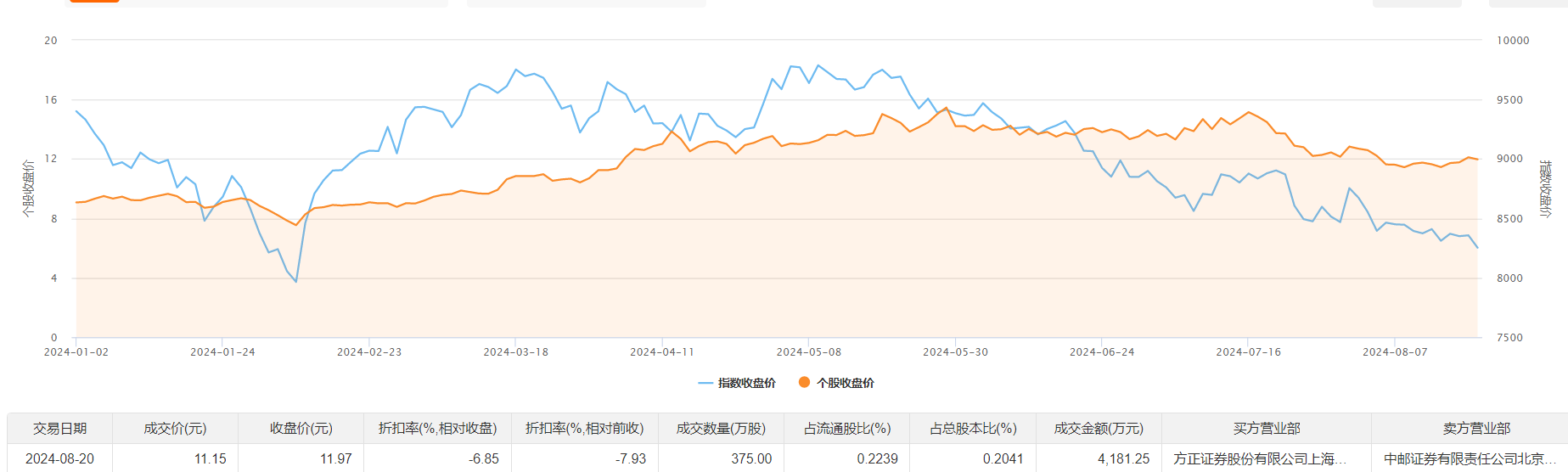Select the 2024-08-20 trade date cell
Viewport: 1568px width, 472px height.
tap(59, 458)
